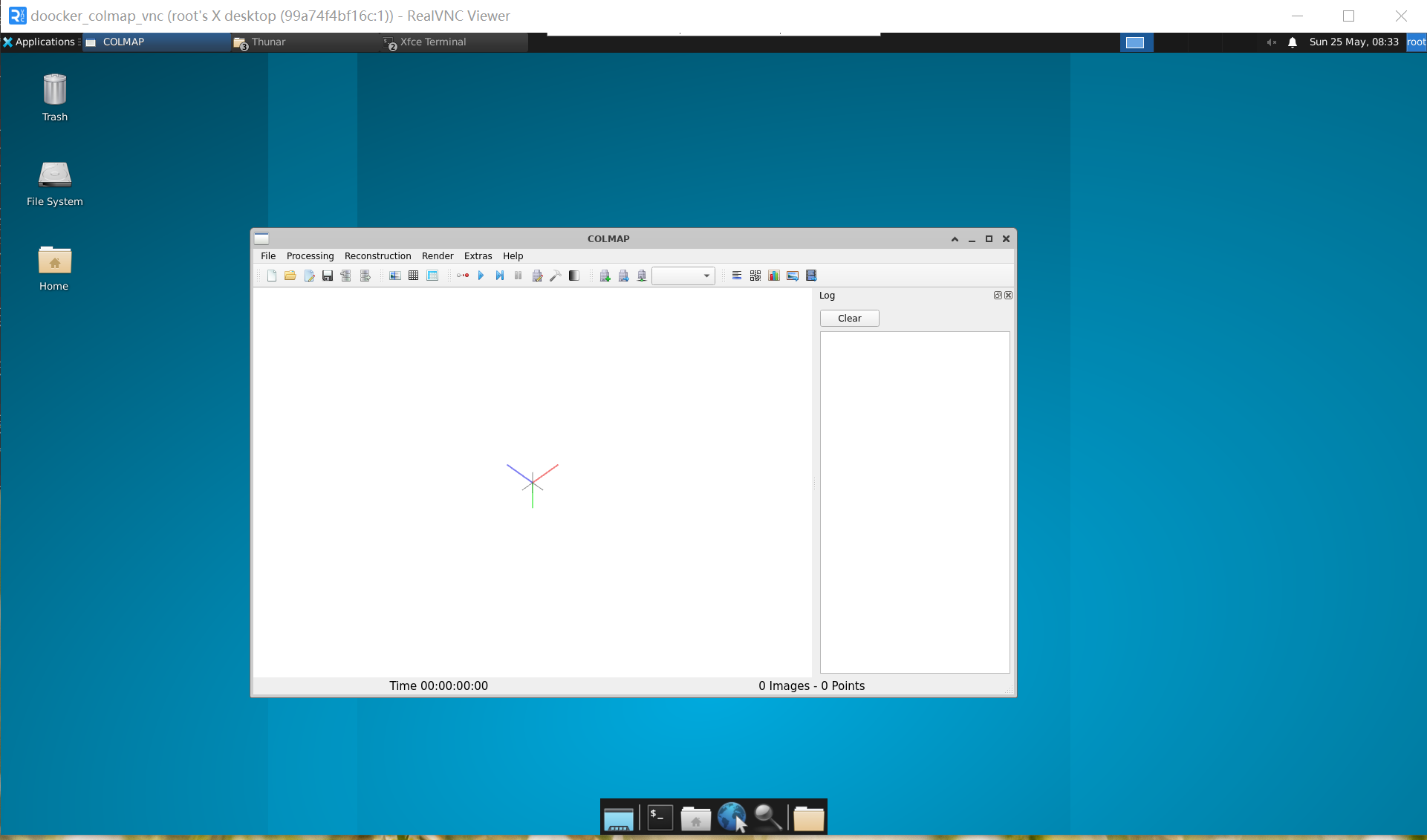Switch to the Xfce Terminal taskbar item
Viewport: 1427px width, 840px height.
tap(432, 42)
